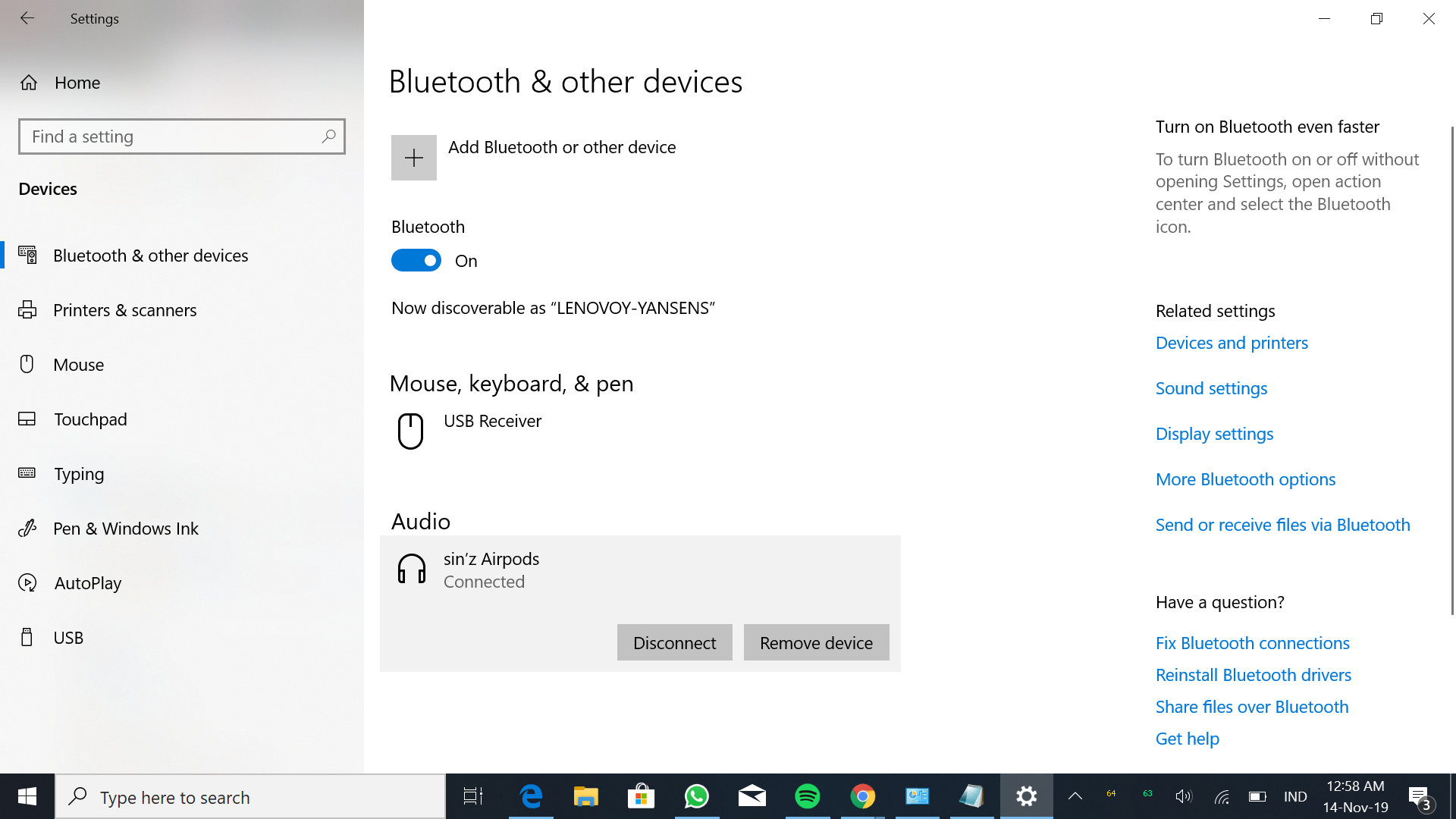The width and height of the screenshot is (1456, 819).
Task: Open Microsoft Store from the taskbar
Action: (x=642, y=796)
